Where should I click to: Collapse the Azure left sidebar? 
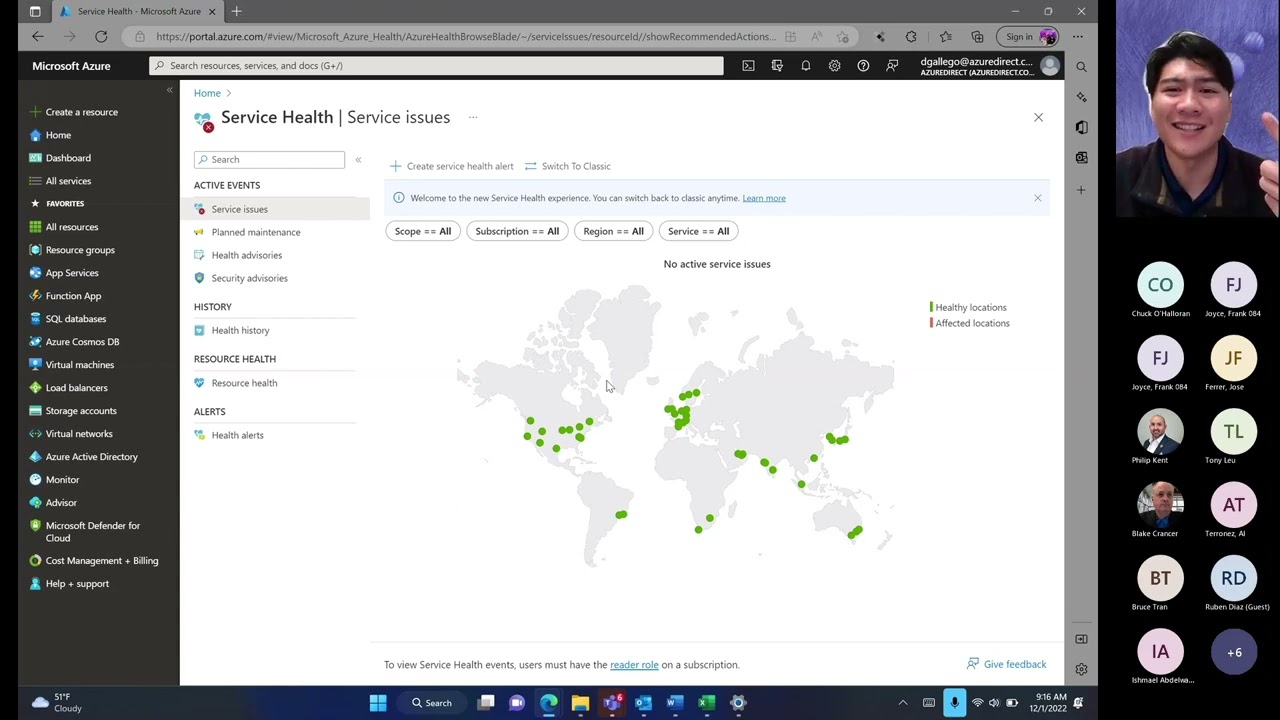[x=169, y=90]
